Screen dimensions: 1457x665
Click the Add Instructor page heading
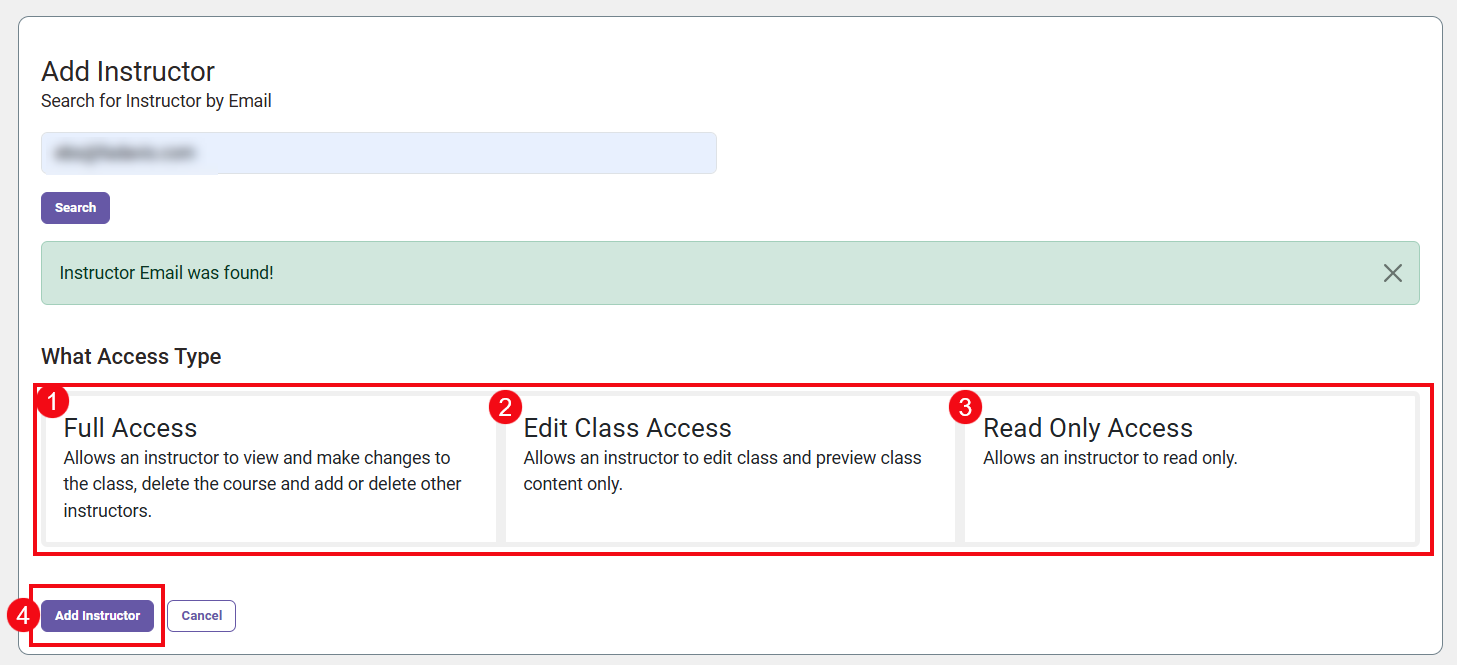[128, 72]
